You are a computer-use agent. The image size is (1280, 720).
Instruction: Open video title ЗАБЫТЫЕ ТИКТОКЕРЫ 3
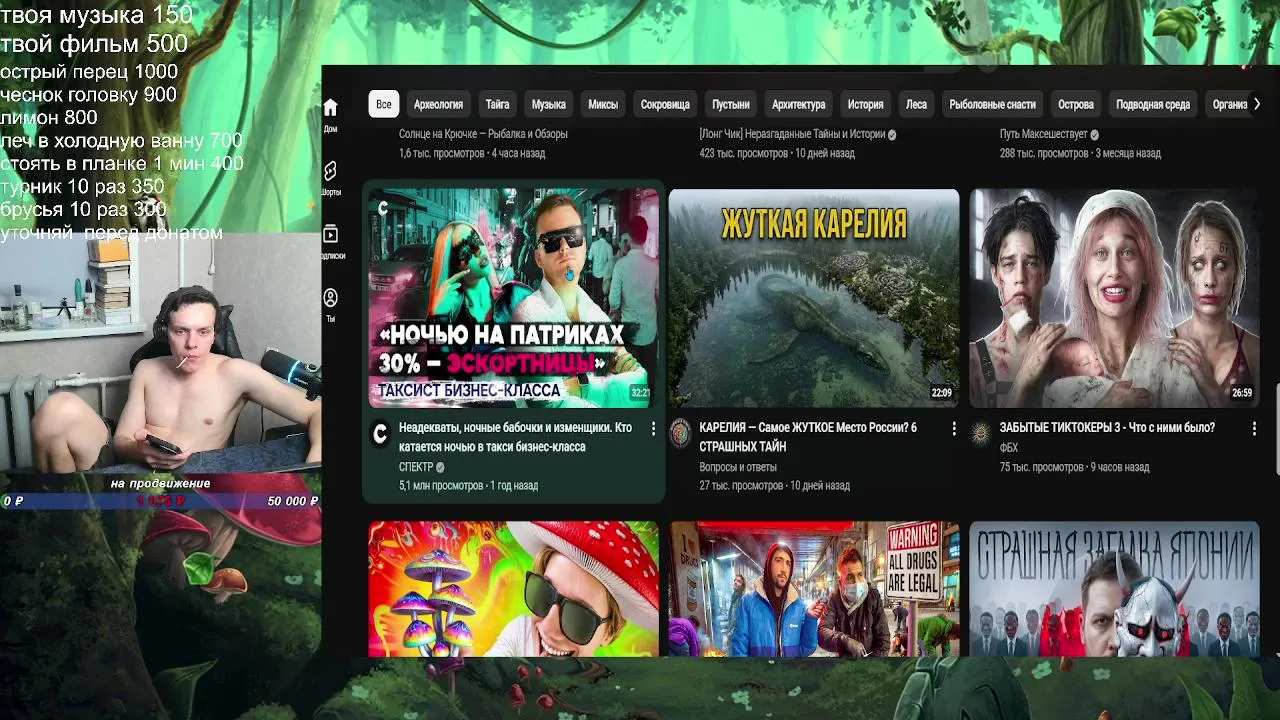pos(1107,427)
